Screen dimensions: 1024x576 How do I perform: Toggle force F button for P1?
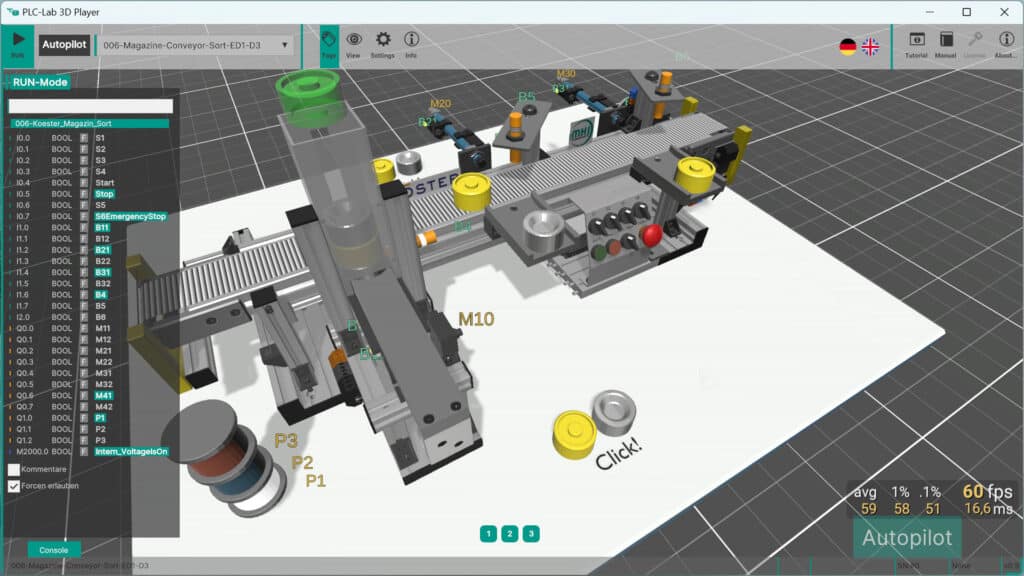coord(84,418)
